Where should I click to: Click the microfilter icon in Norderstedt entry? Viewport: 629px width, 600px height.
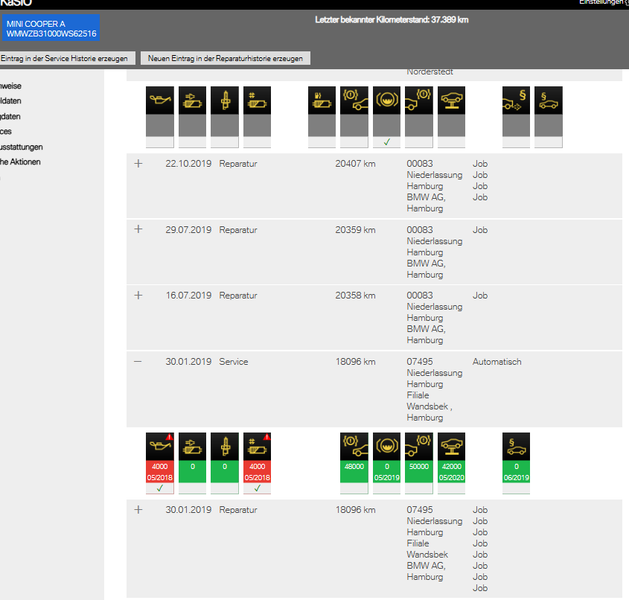(x=257, y=100)
